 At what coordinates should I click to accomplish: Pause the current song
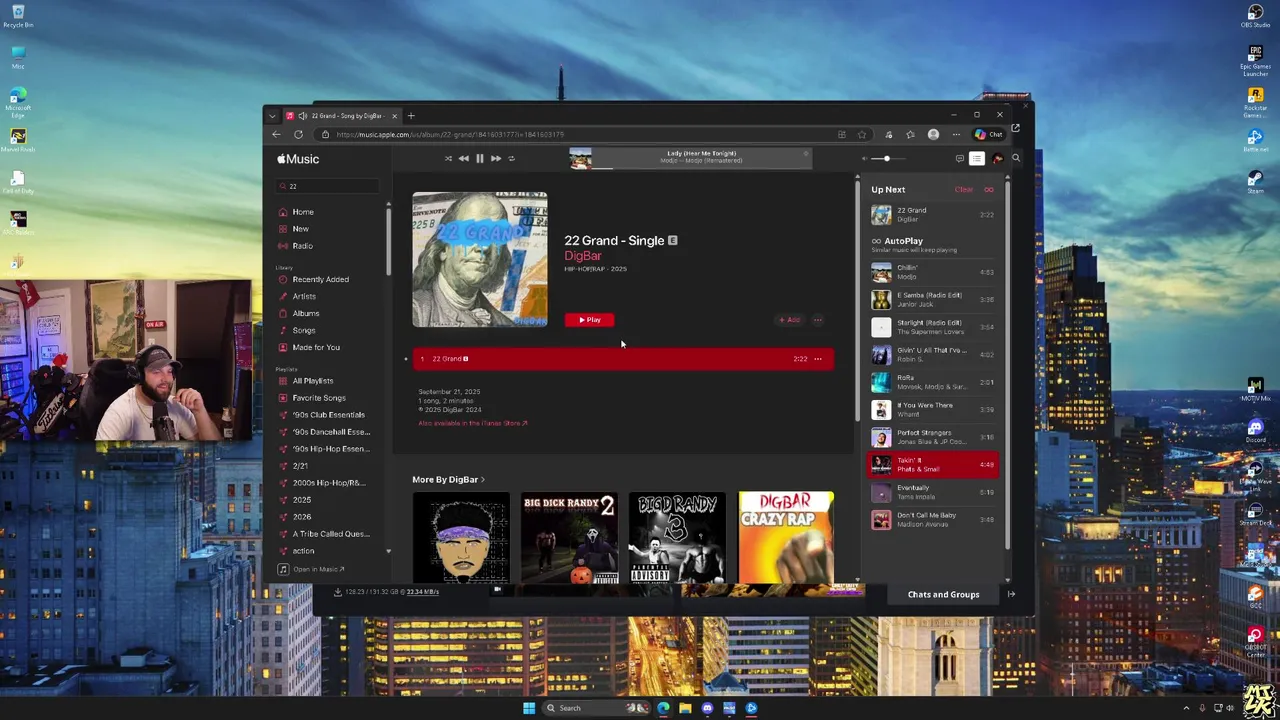[479, 158]
